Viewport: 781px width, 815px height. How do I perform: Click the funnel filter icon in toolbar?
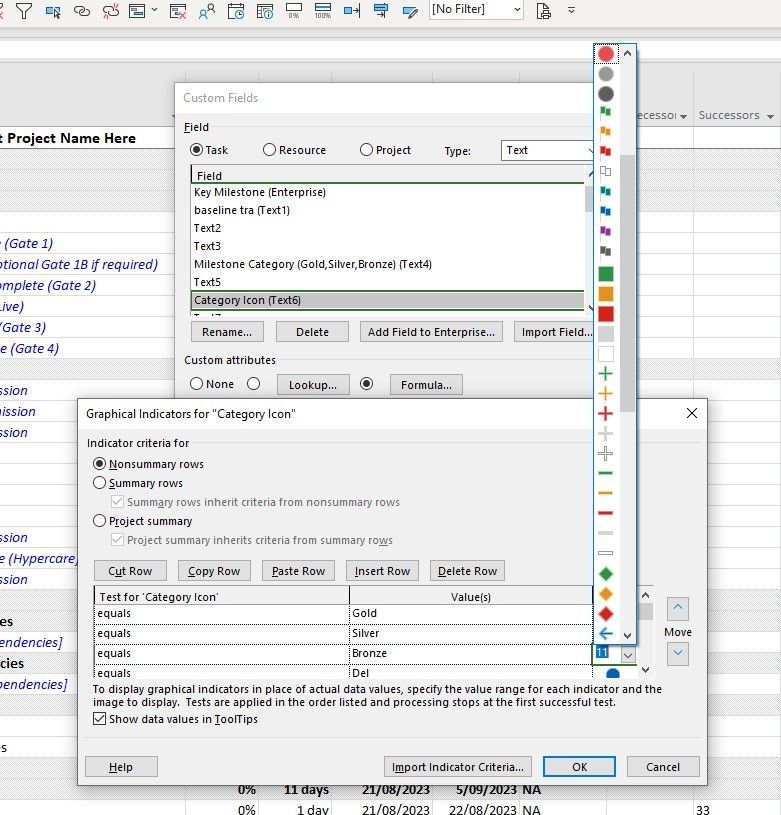24,10
